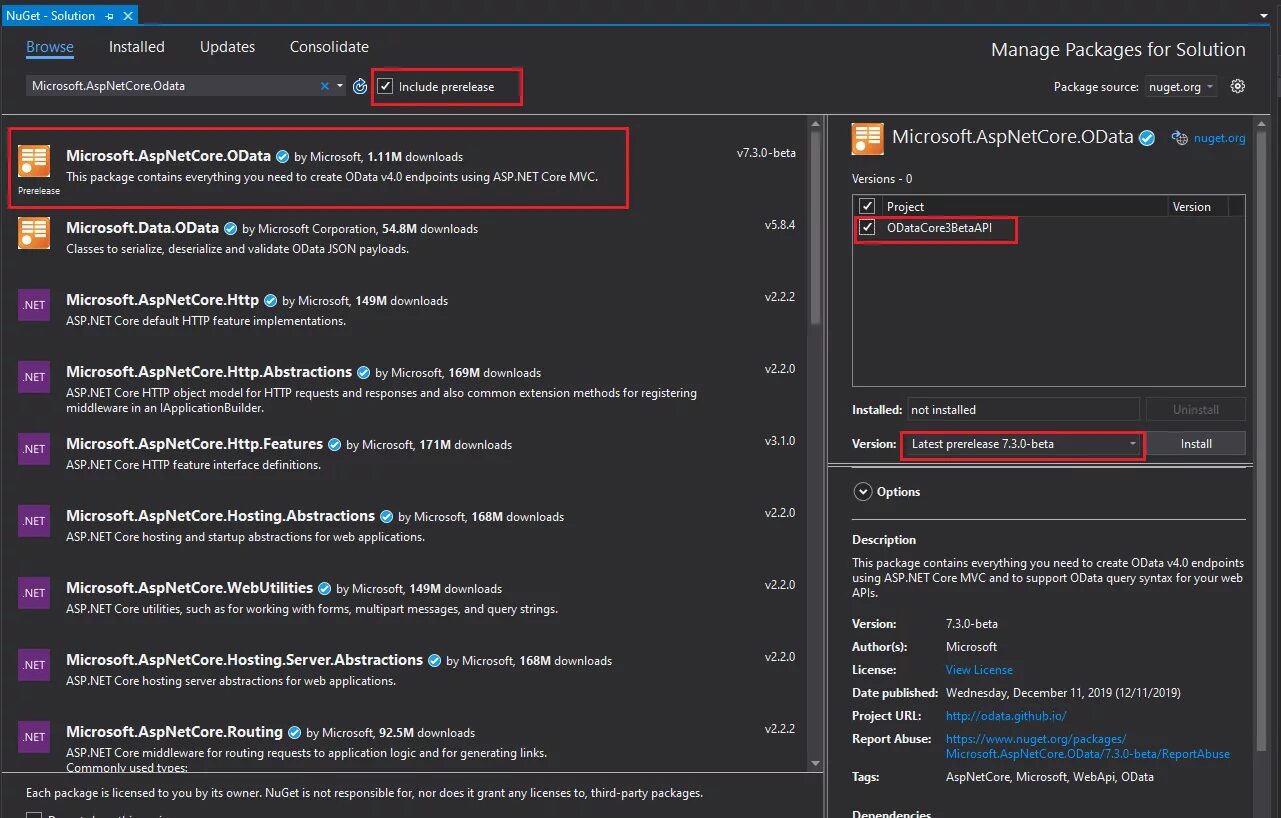Click the refresh icon next to search box
1281x818 pixels.
tap(360, 87)
